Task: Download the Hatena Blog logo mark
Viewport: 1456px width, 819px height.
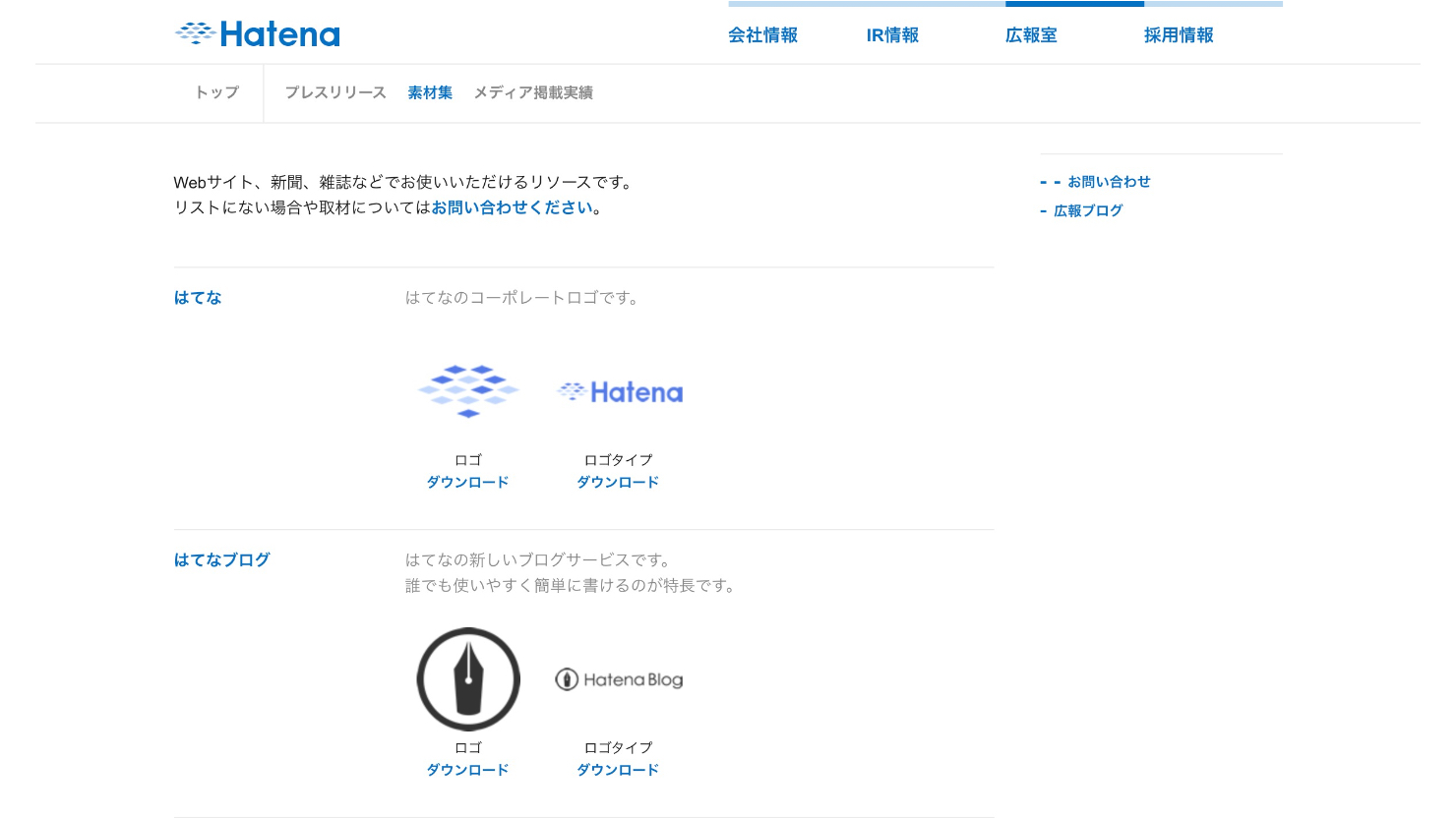Action: pyautogui.click(x=467, y=770)
